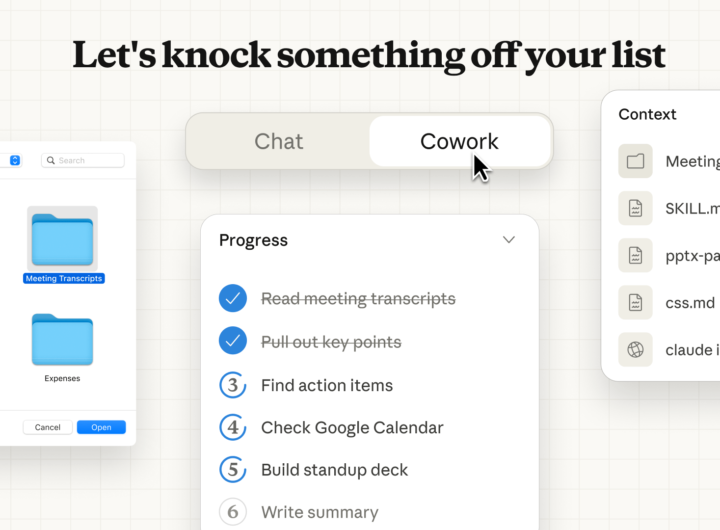This screenshot has width=720, height=530.
Task: Select the pptx file icon in Context
Action: tap(635, 255)
